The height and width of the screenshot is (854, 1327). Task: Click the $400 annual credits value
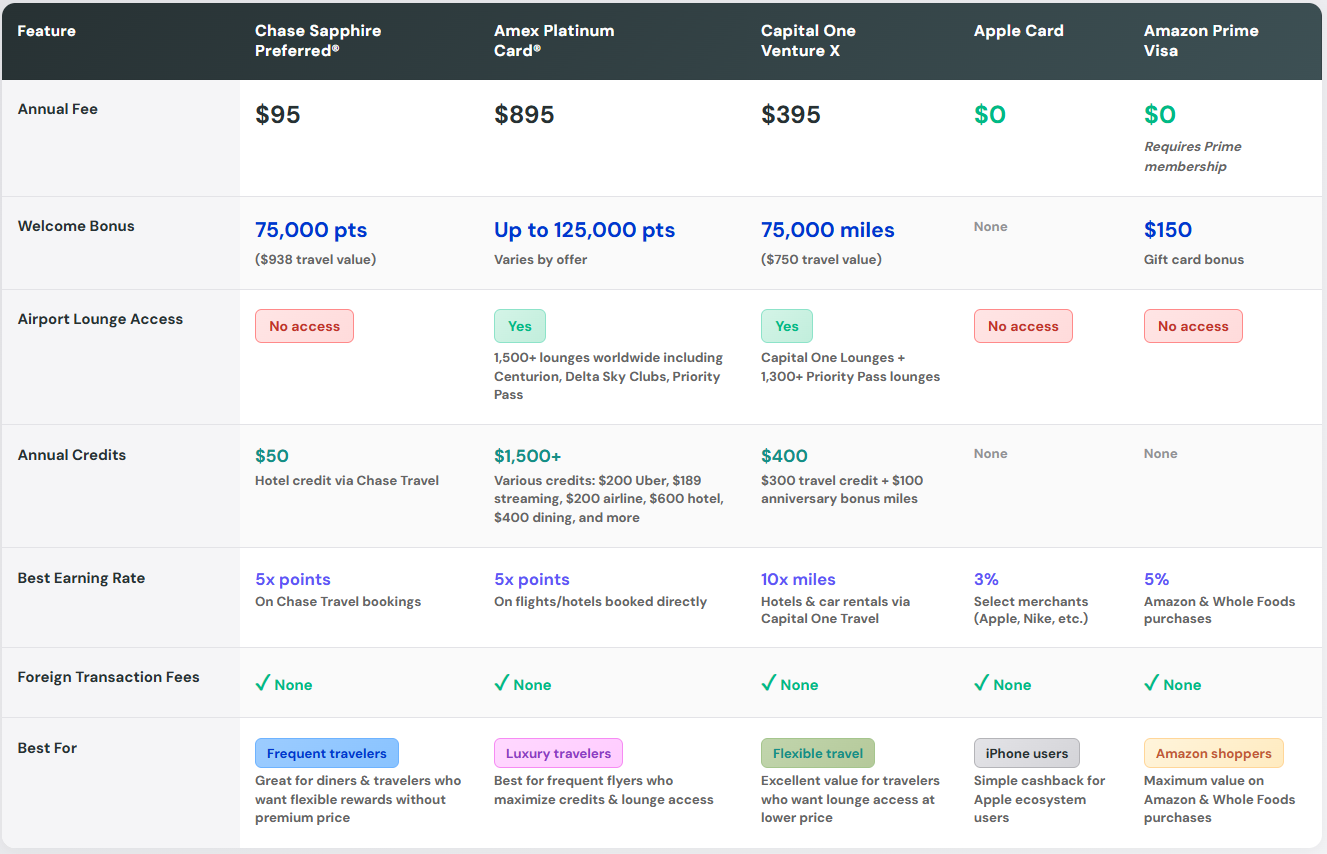point(784,456)
